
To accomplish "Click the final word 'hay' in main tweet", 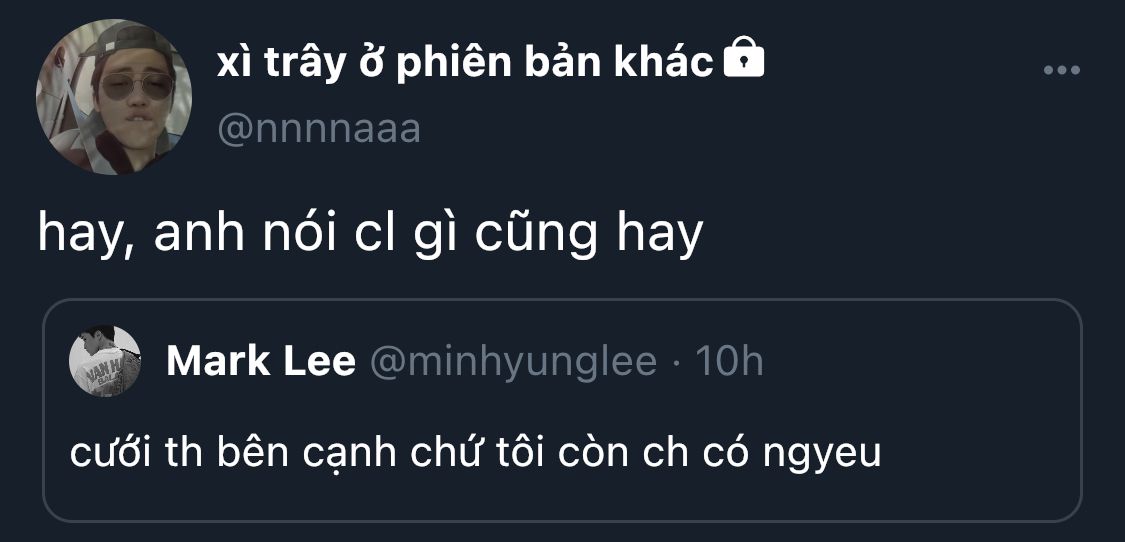I will click(660, 238).
